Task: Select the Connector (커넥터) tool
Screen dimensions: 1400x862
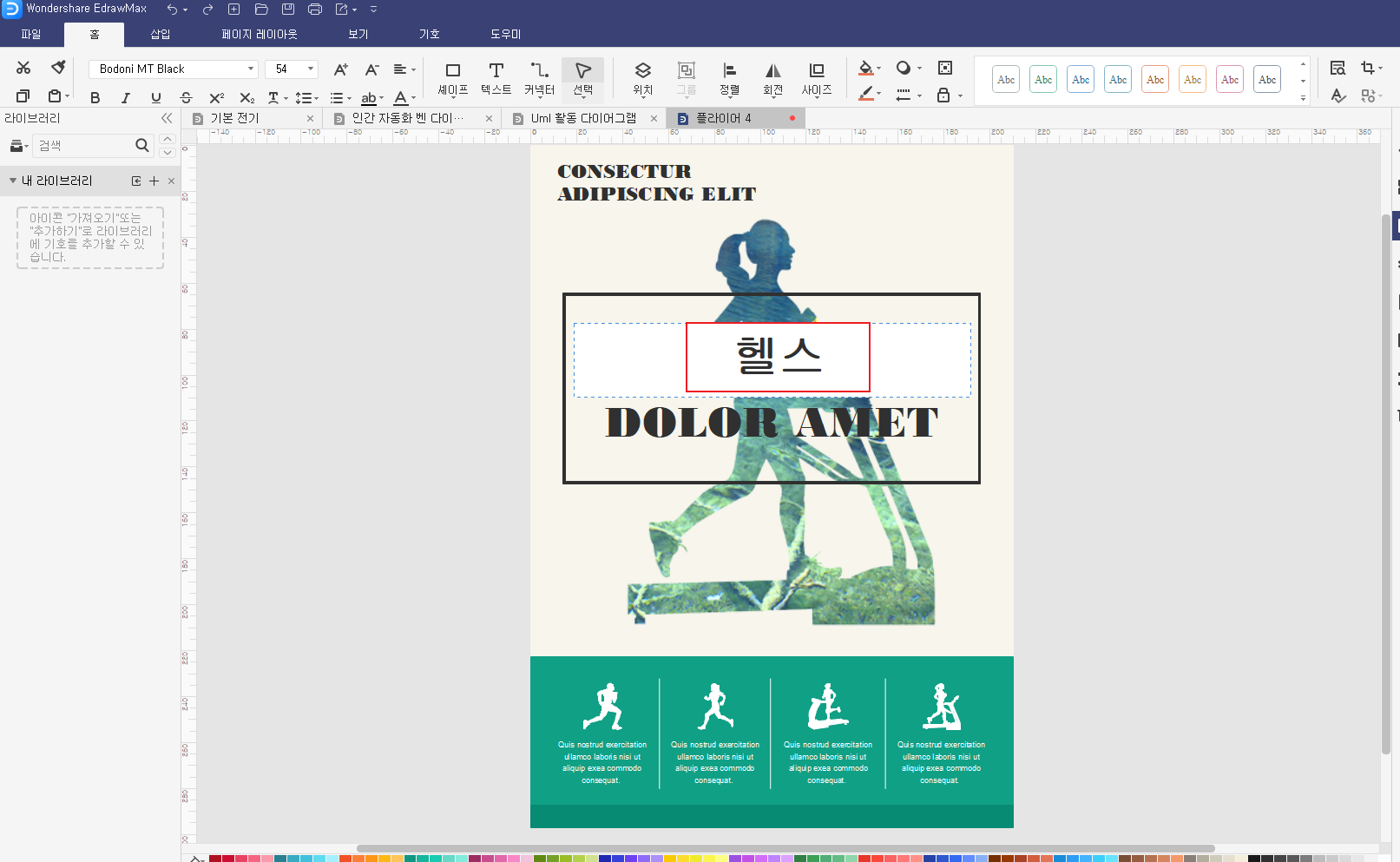Action: pyautogui.click(x=539, y=79)
